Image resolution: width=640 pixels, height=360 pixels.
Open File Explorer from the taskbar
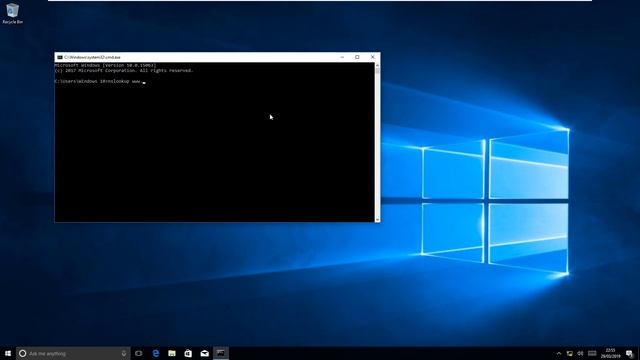click(172, 353)
